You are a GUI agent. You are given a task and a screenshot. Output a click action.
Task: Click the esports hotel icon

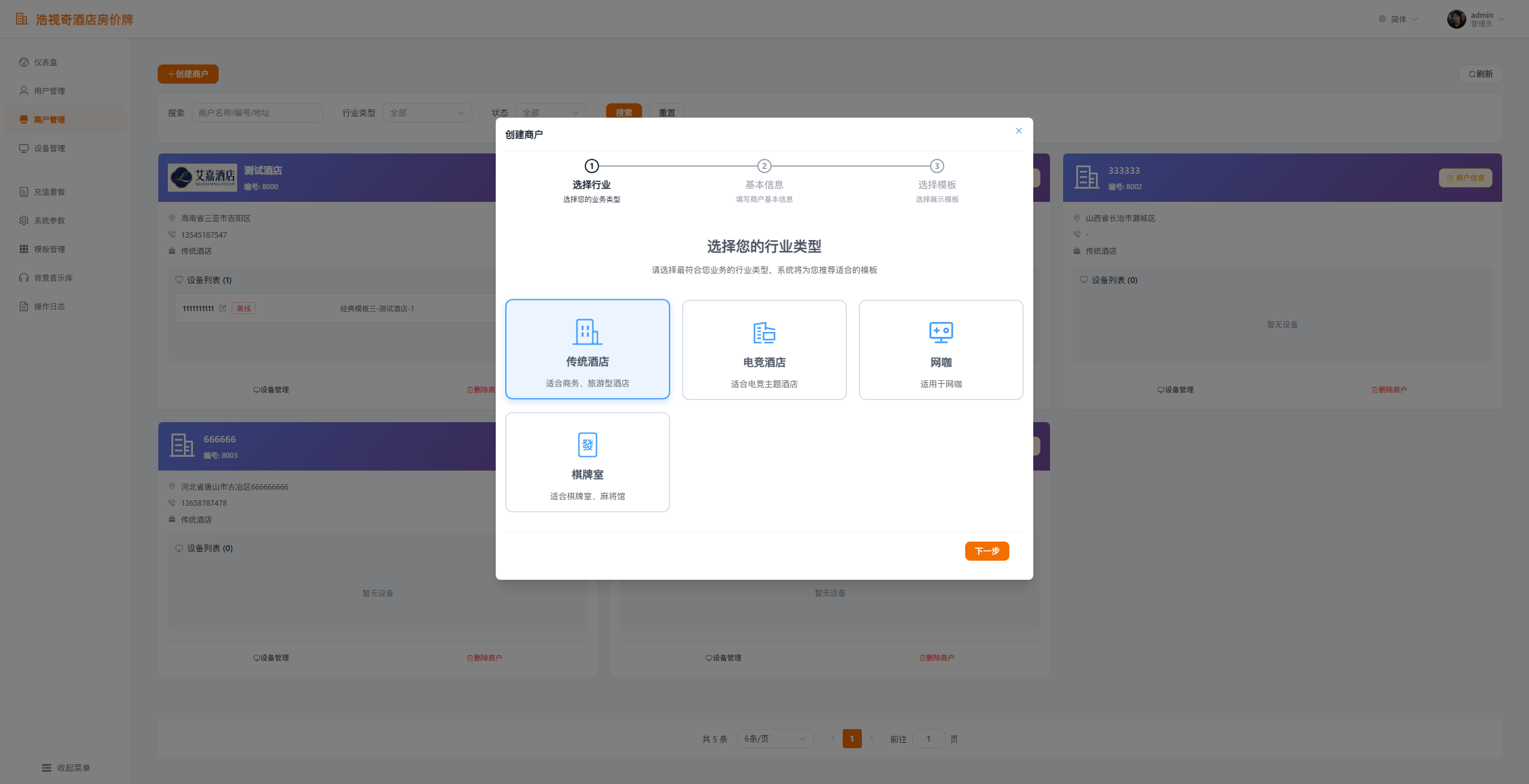click(x=764, y=333)
